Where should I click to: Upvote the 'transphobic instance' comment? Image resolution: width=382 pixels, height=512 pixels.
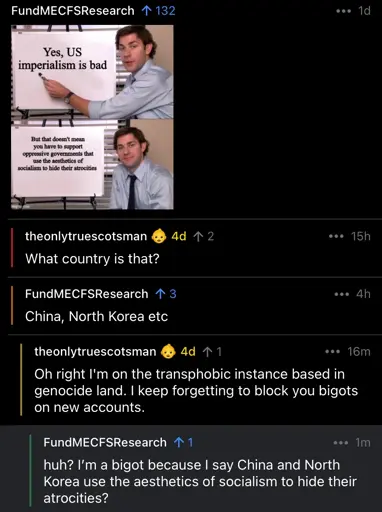[207, 352]
